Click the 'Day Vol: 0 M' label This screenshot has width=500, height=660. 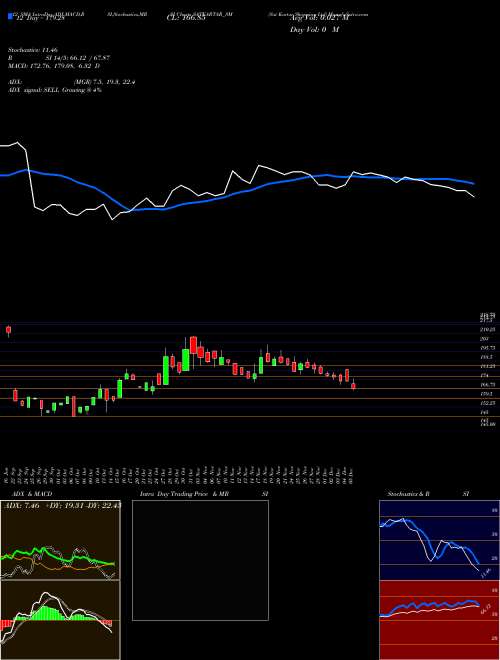314,30
